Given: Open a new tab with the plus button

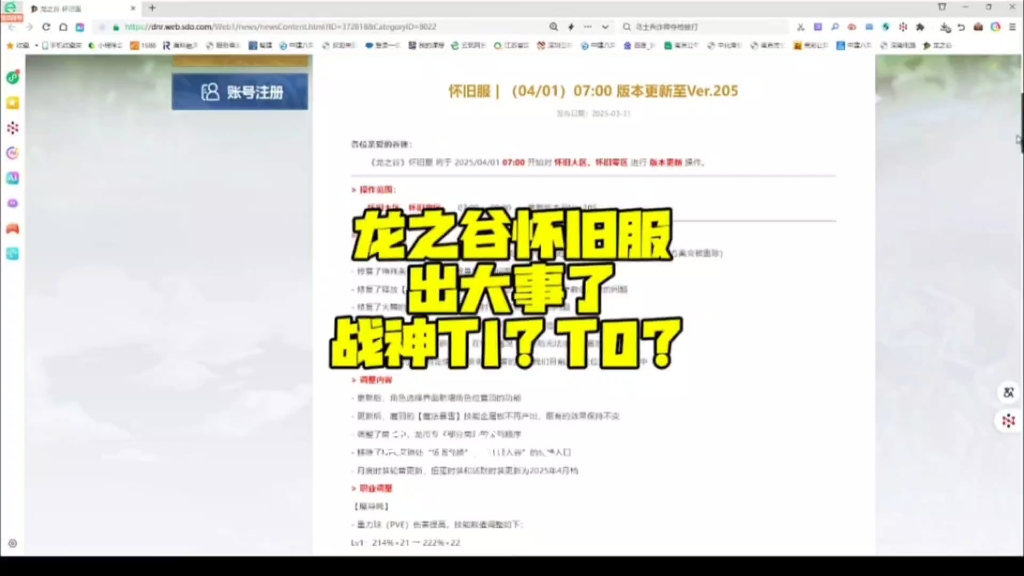Looking at the screenshot, I should point(152,8).
